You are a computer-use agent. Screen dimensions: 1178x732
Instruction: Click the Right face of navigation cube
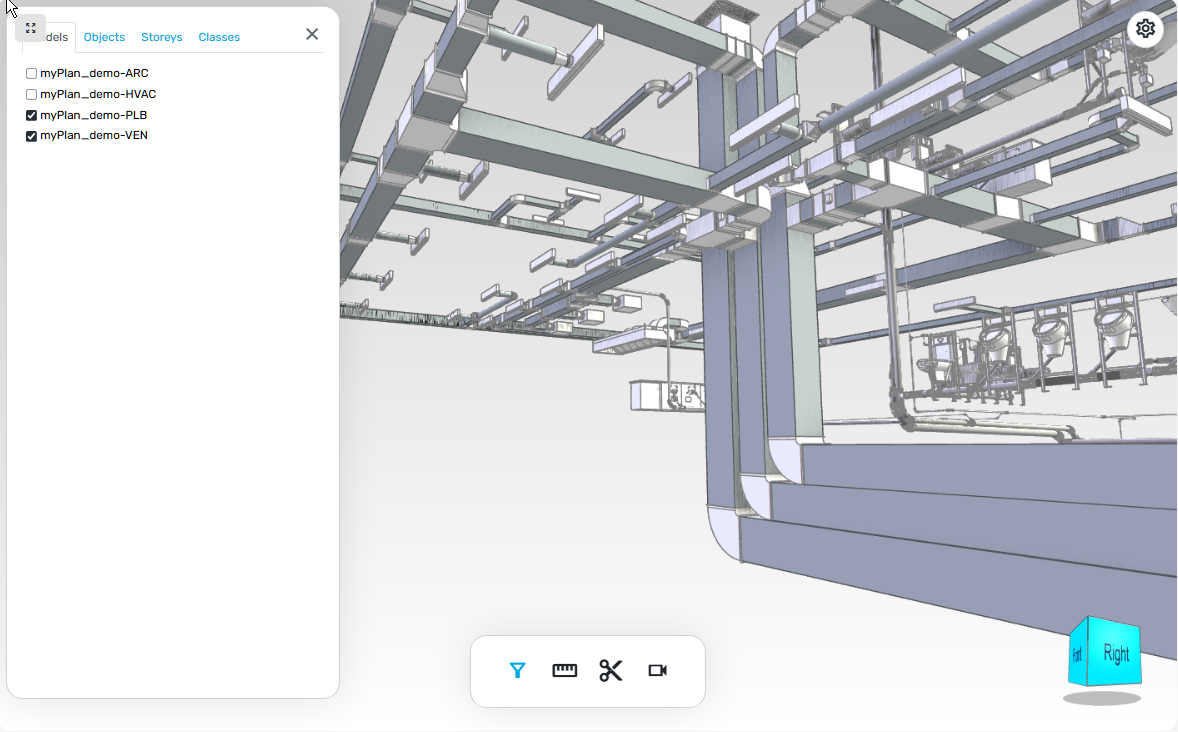point(1116,652)
